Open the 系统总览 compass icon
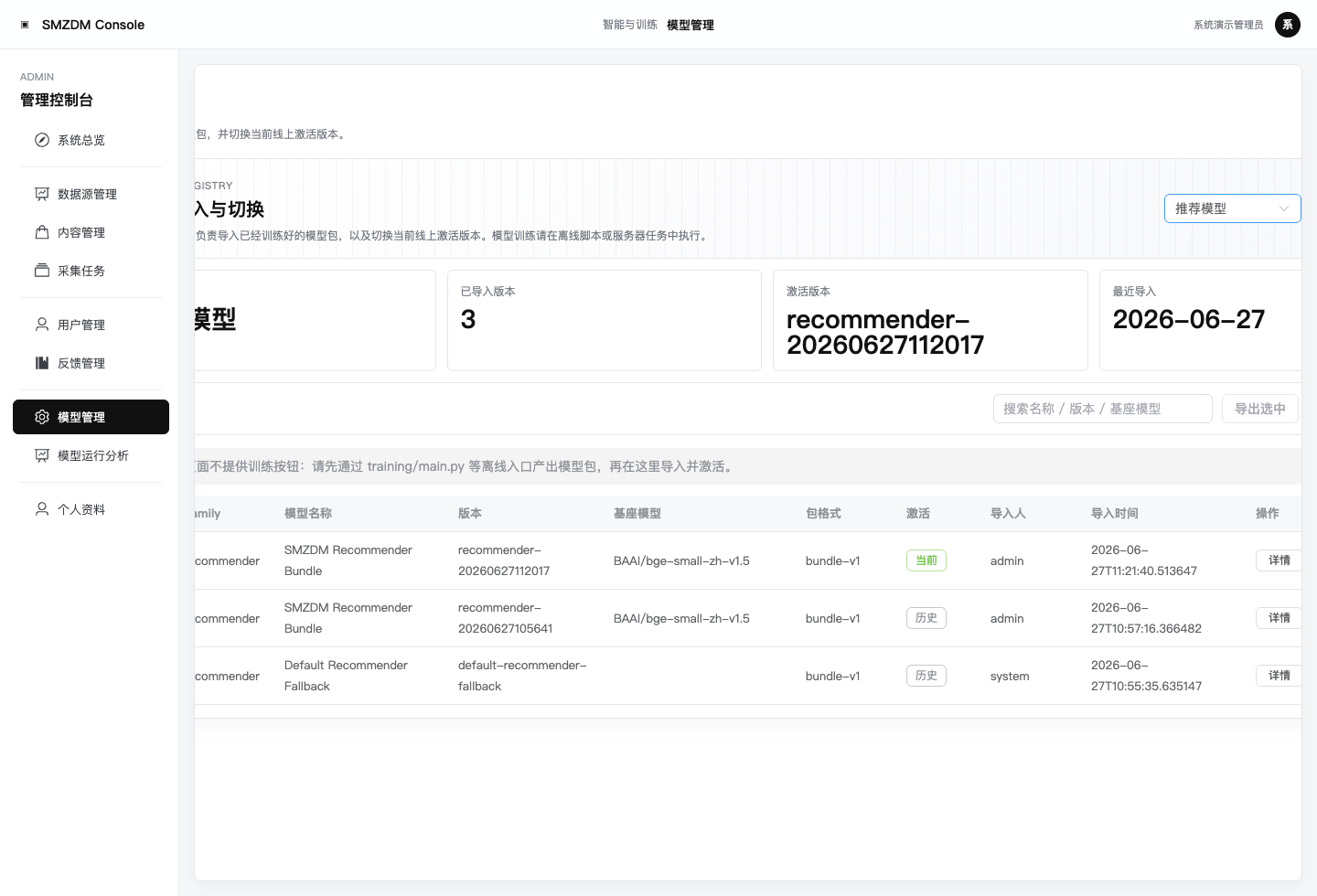 click(x=42, y=140)
